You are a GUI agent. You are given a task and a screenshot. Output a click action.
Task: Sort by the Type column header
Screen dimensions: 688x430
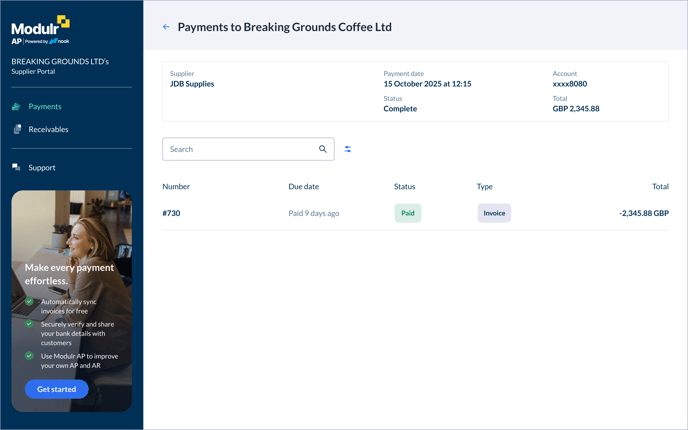pyautogui.click(x=485, y=186)
